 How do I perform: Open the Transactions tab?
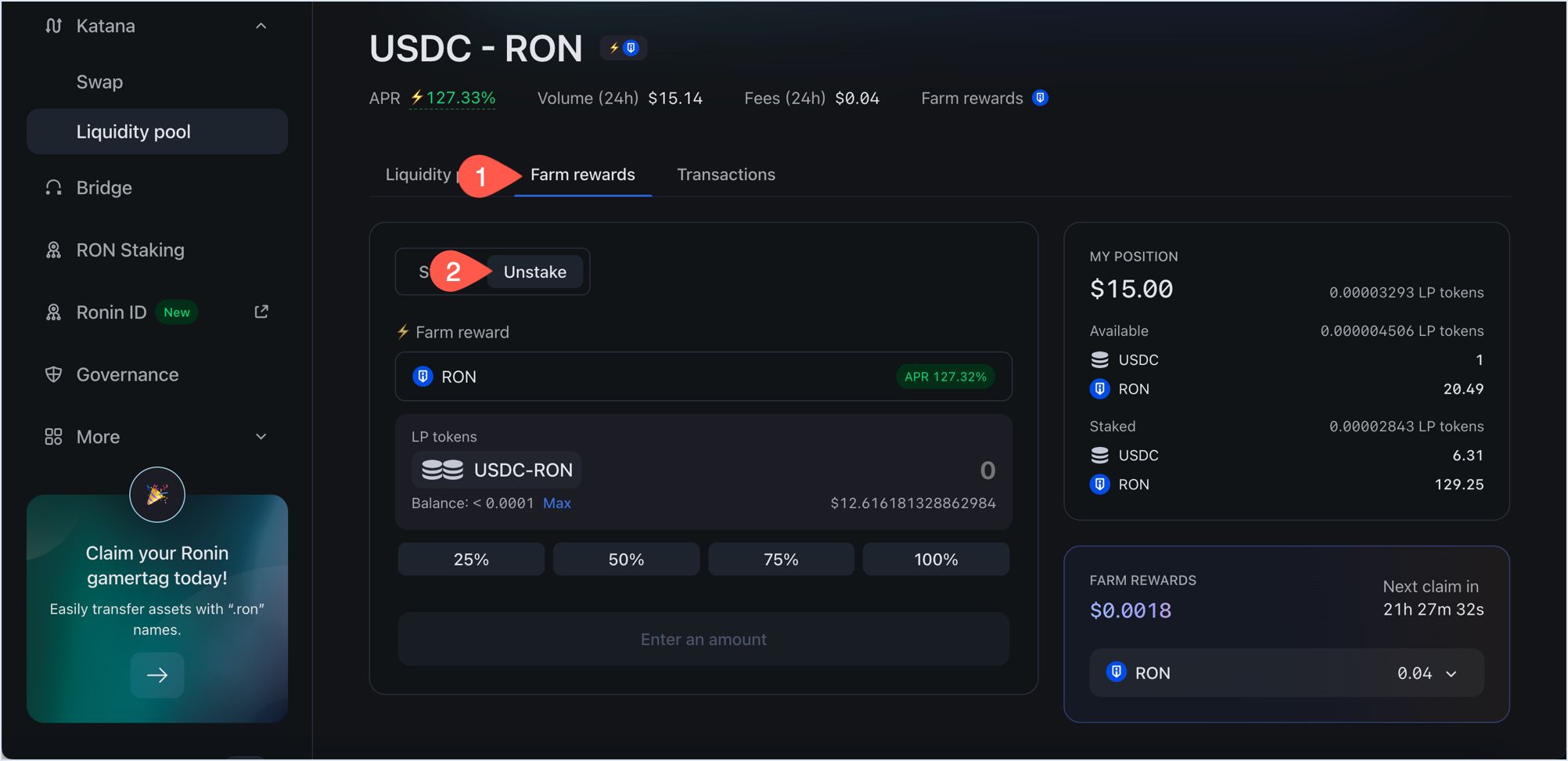725,175
